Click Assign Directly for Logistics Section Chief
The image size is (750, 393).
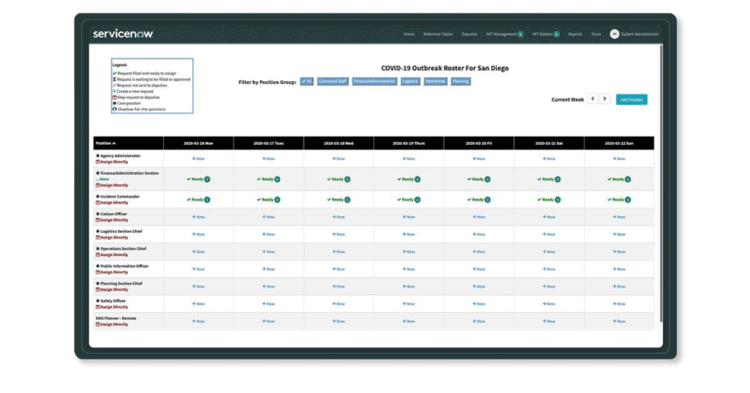(112, 238)
